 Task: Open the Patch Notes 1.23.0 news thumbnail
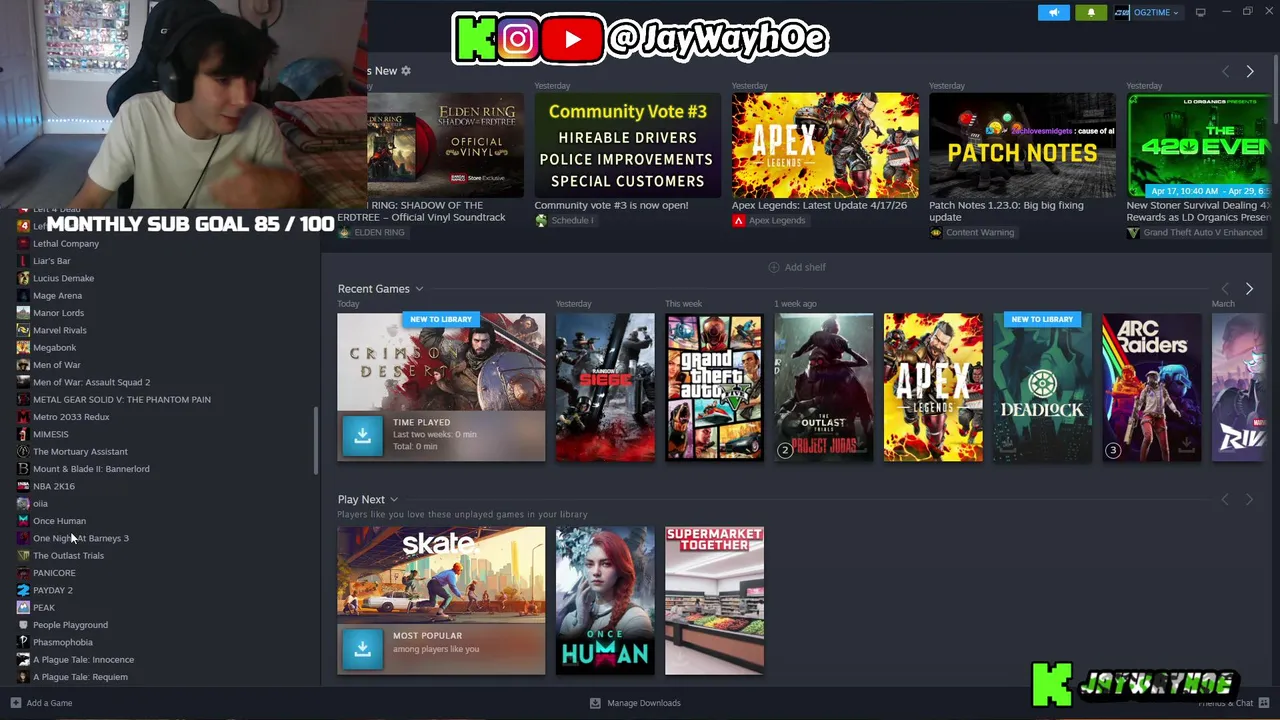tap(1022, 145)
